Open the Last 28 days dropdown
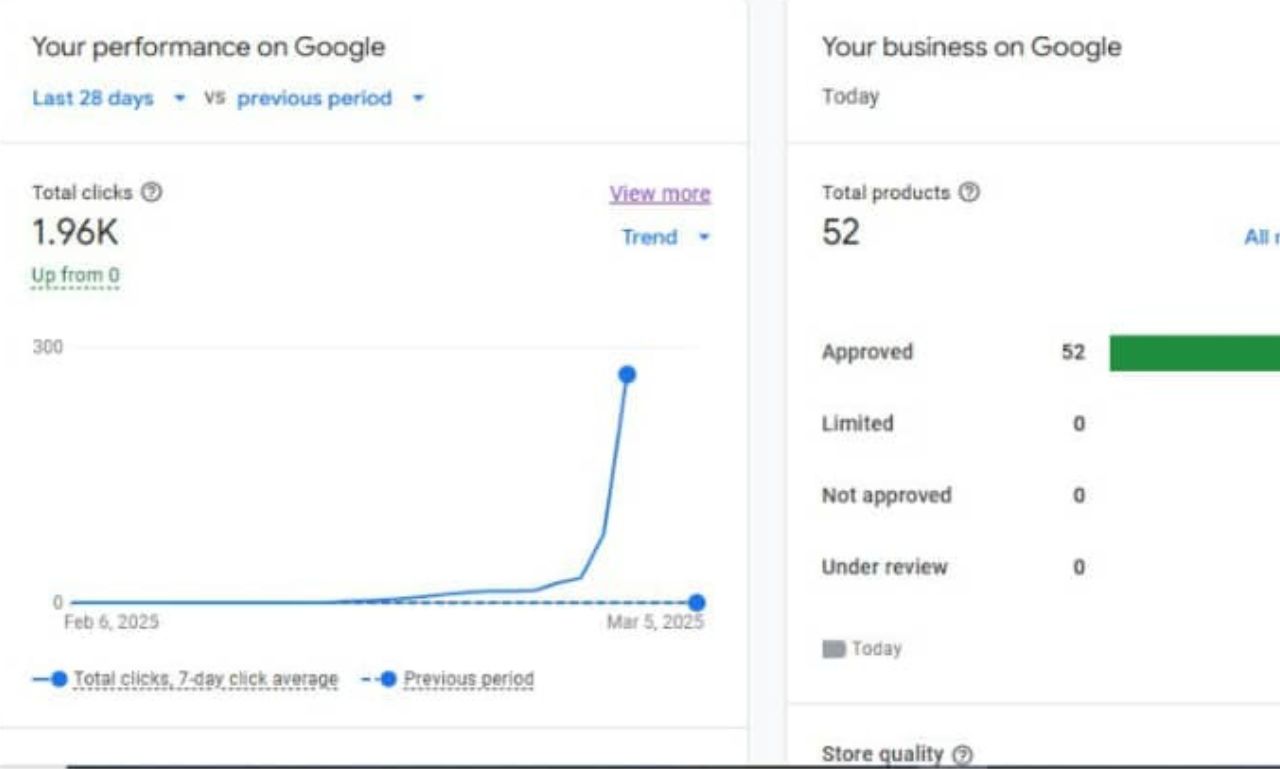1280x769 pixels. 109,98
